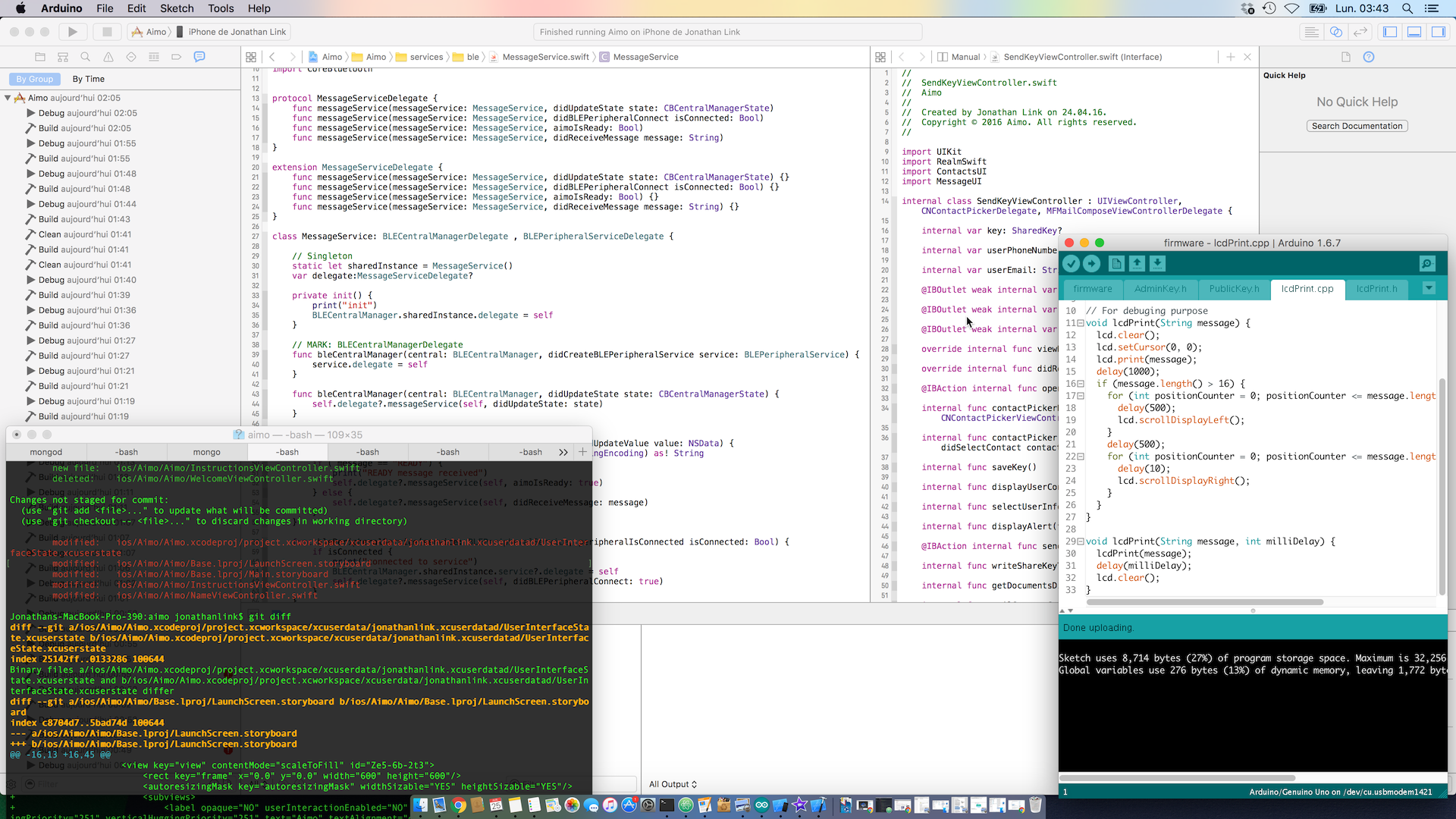
Task: Create a new Arduino sketch
Action: (1116, 263)
